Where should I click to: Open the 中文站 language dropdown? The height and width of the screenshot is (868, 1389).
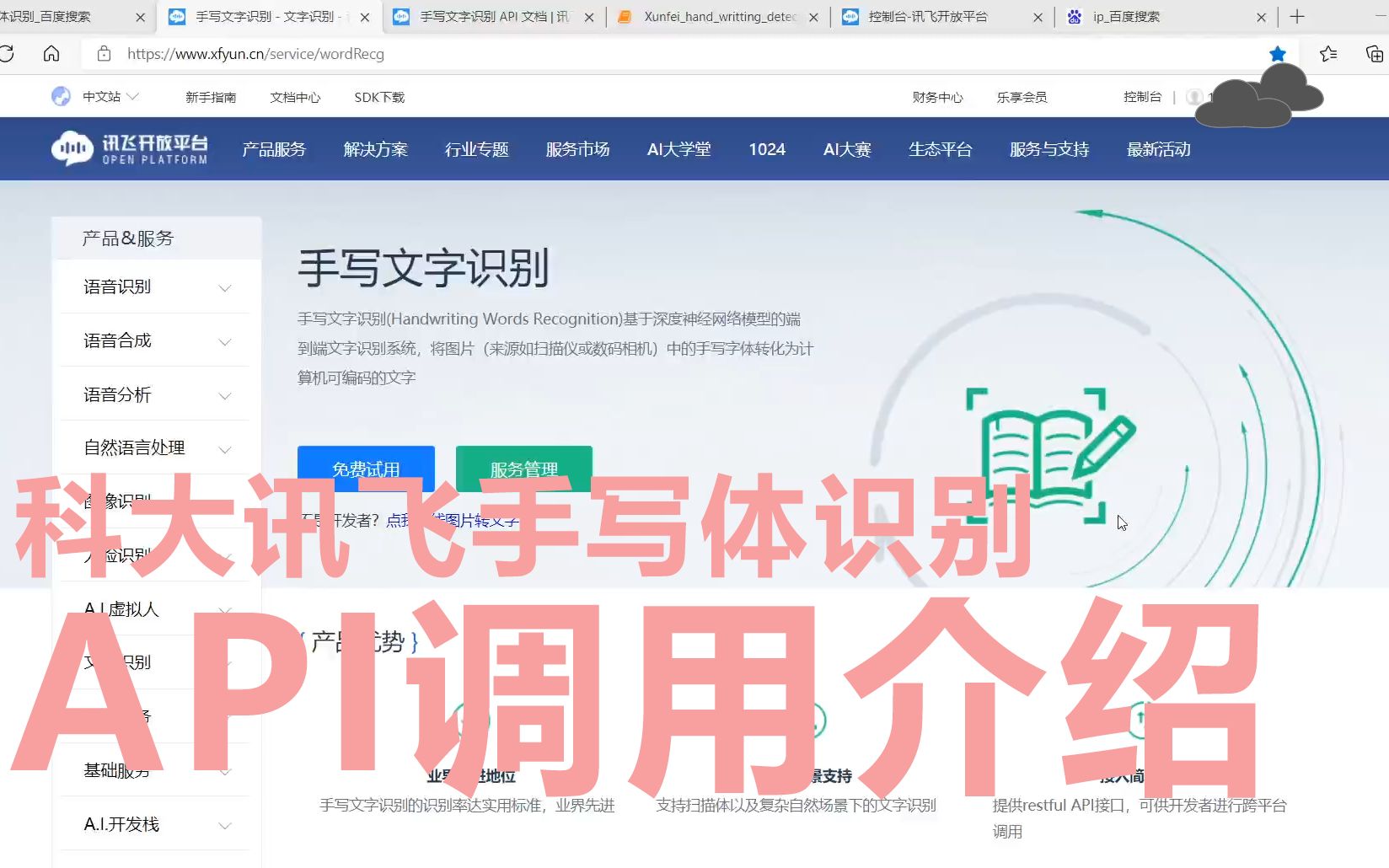point(110,97)
